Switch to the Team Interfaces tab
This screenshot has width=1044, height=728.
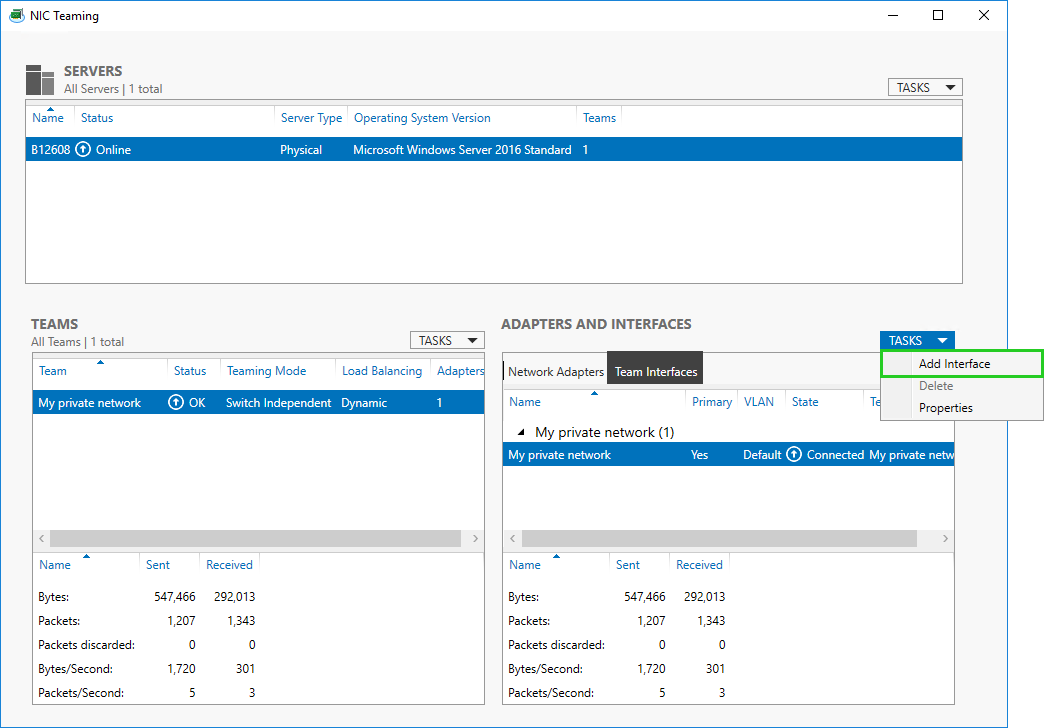pyautogui.click(x=655, y=372)
